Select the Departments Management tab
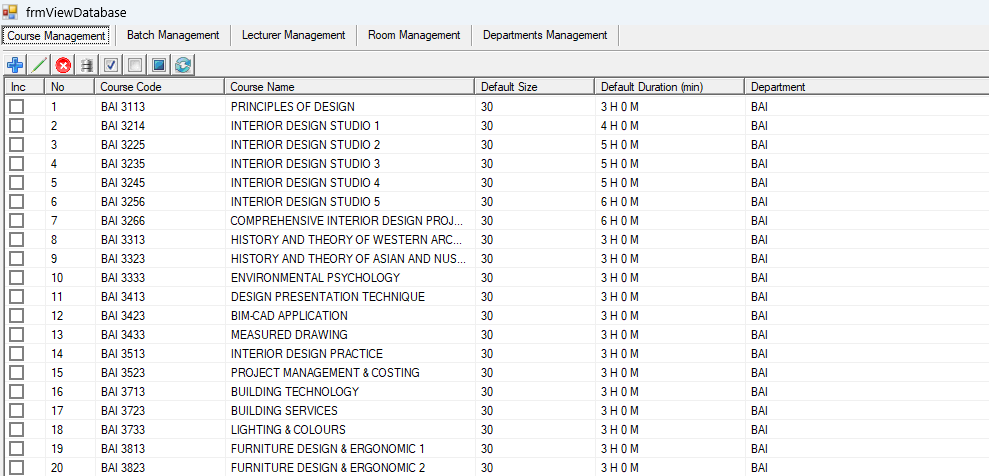Image resolution: width=989 pixels, height=476 pixels. coord(545,35)
